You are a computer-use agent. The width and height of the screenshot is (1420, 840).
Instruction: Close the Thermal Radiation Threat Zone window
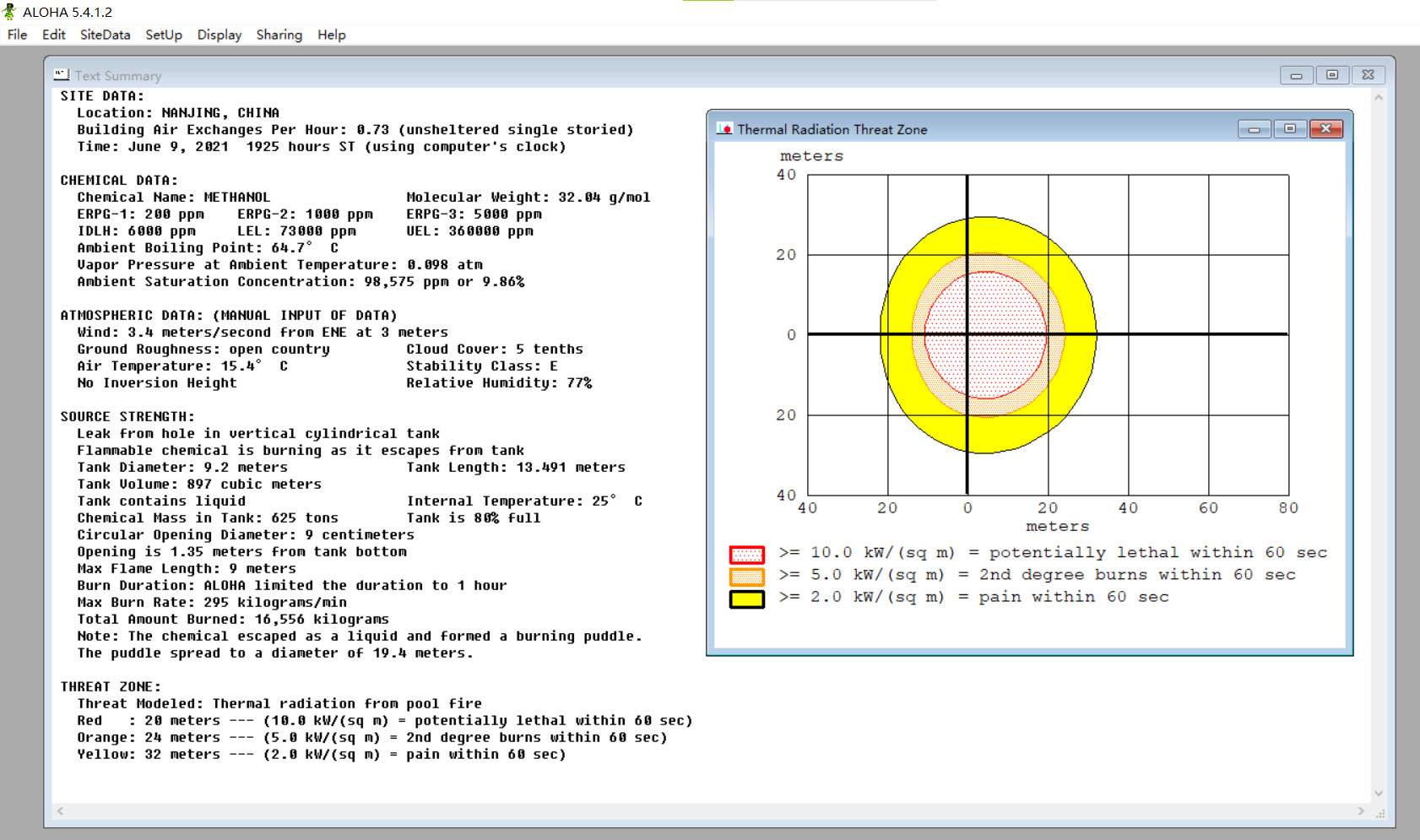pyautogui.click(x=1326, y=128)
